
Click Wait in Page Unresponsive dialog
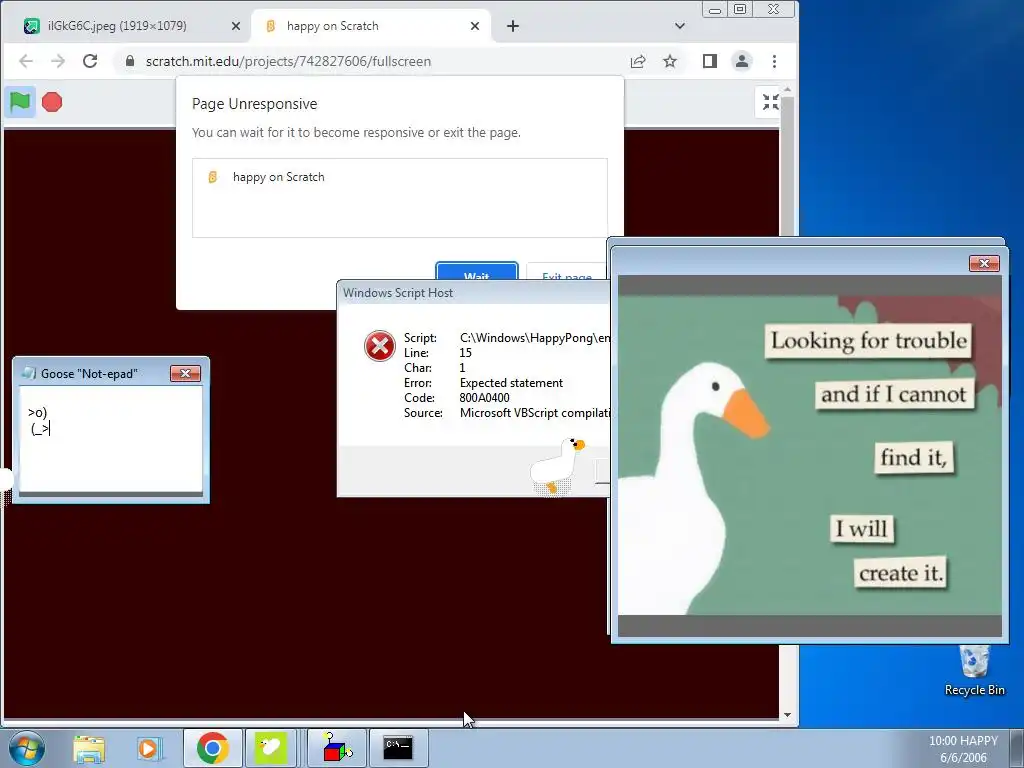tap(477, 272)
